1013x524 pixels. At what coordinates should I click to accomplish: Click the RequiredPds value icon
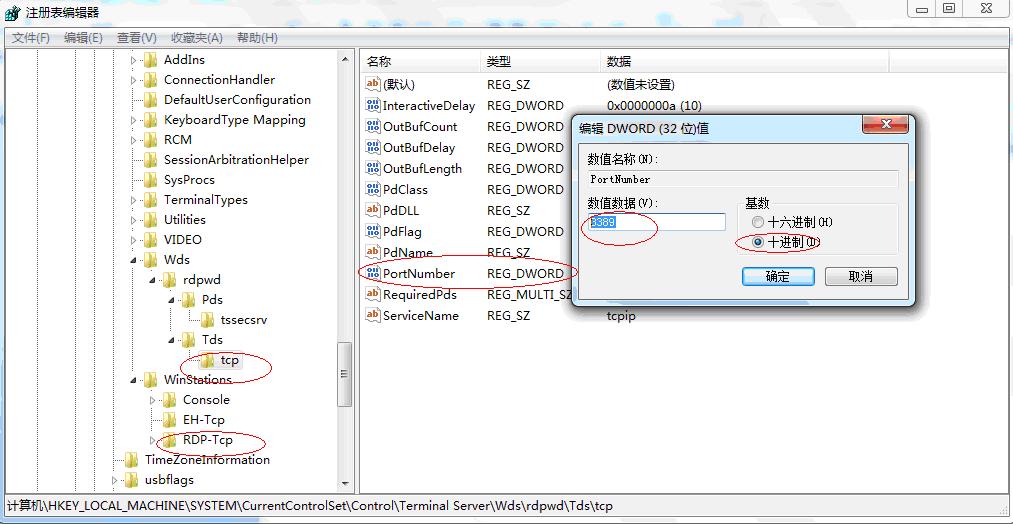coord(373,294)
